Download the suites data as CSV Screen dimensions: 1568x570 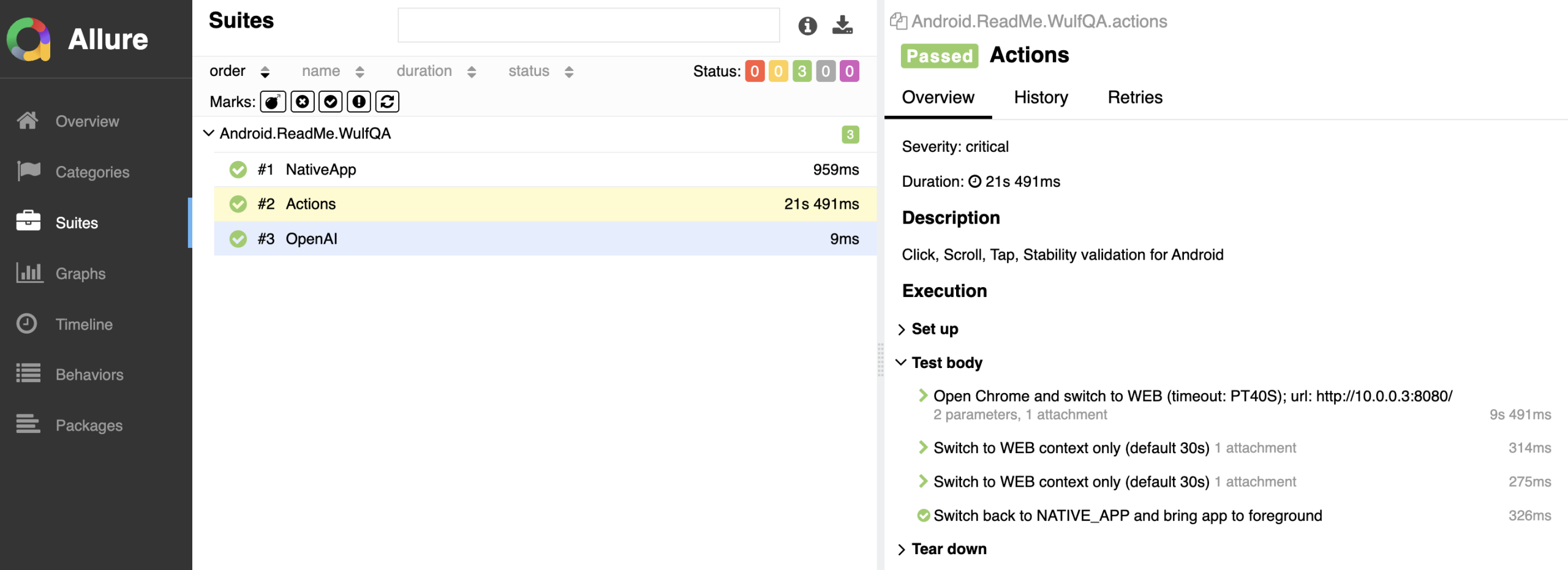(842, 26)
